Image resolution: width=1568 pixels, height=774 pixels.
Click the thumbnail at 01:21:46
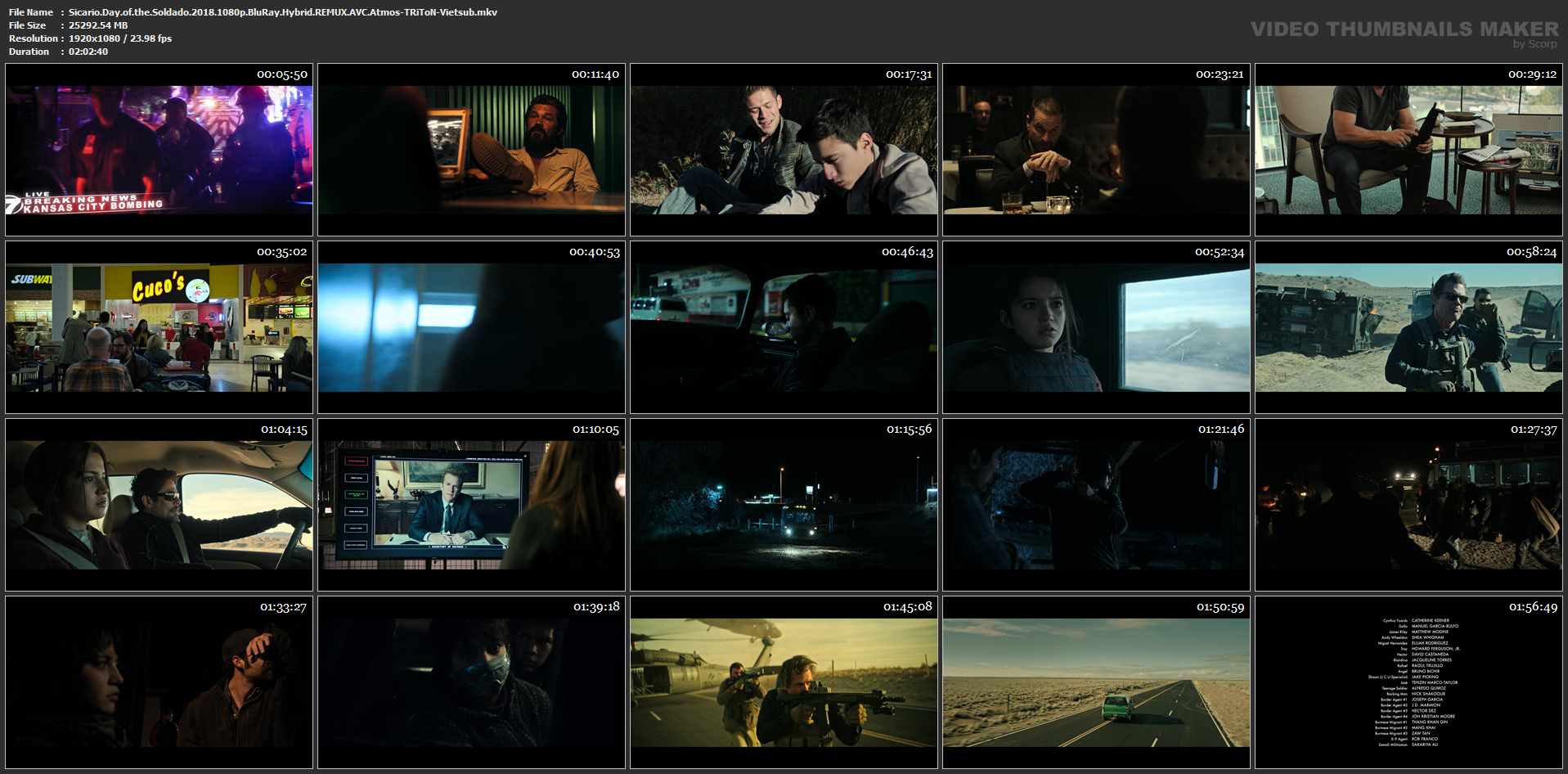pyautogui.click(x=1096, y=505)
